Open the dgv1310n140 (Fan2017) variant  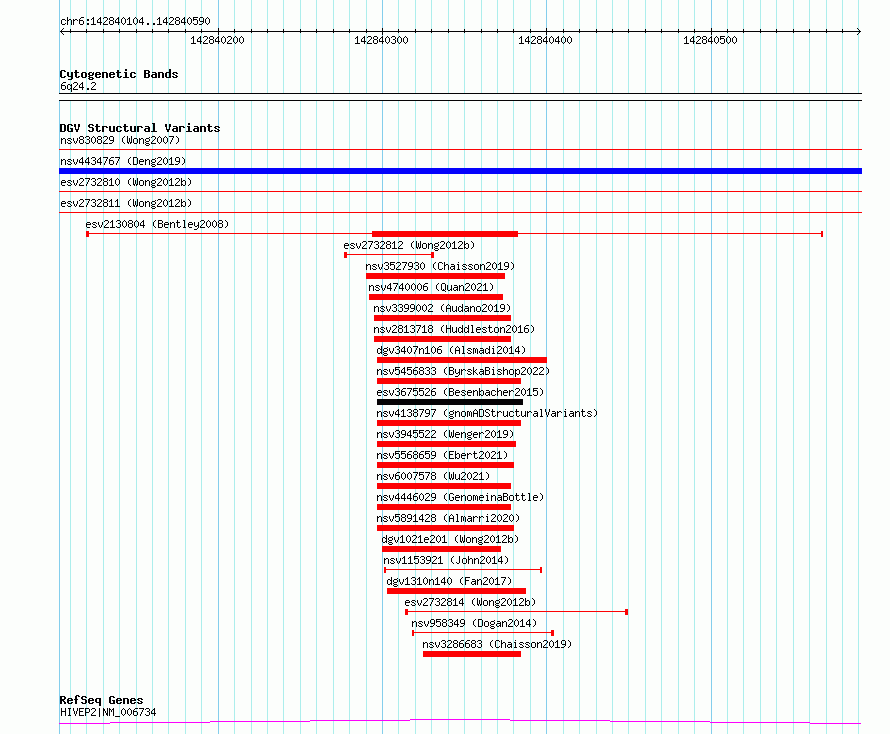[449, 581]
